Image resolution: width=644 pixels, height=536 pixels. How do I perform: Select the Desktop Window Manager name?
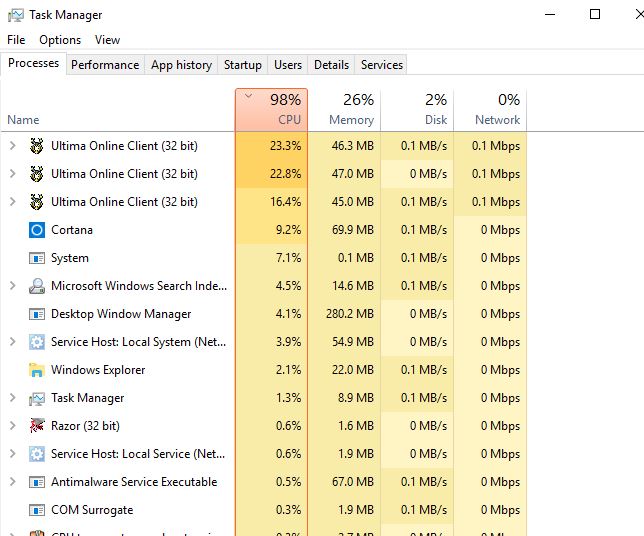(x=121, y=314)
